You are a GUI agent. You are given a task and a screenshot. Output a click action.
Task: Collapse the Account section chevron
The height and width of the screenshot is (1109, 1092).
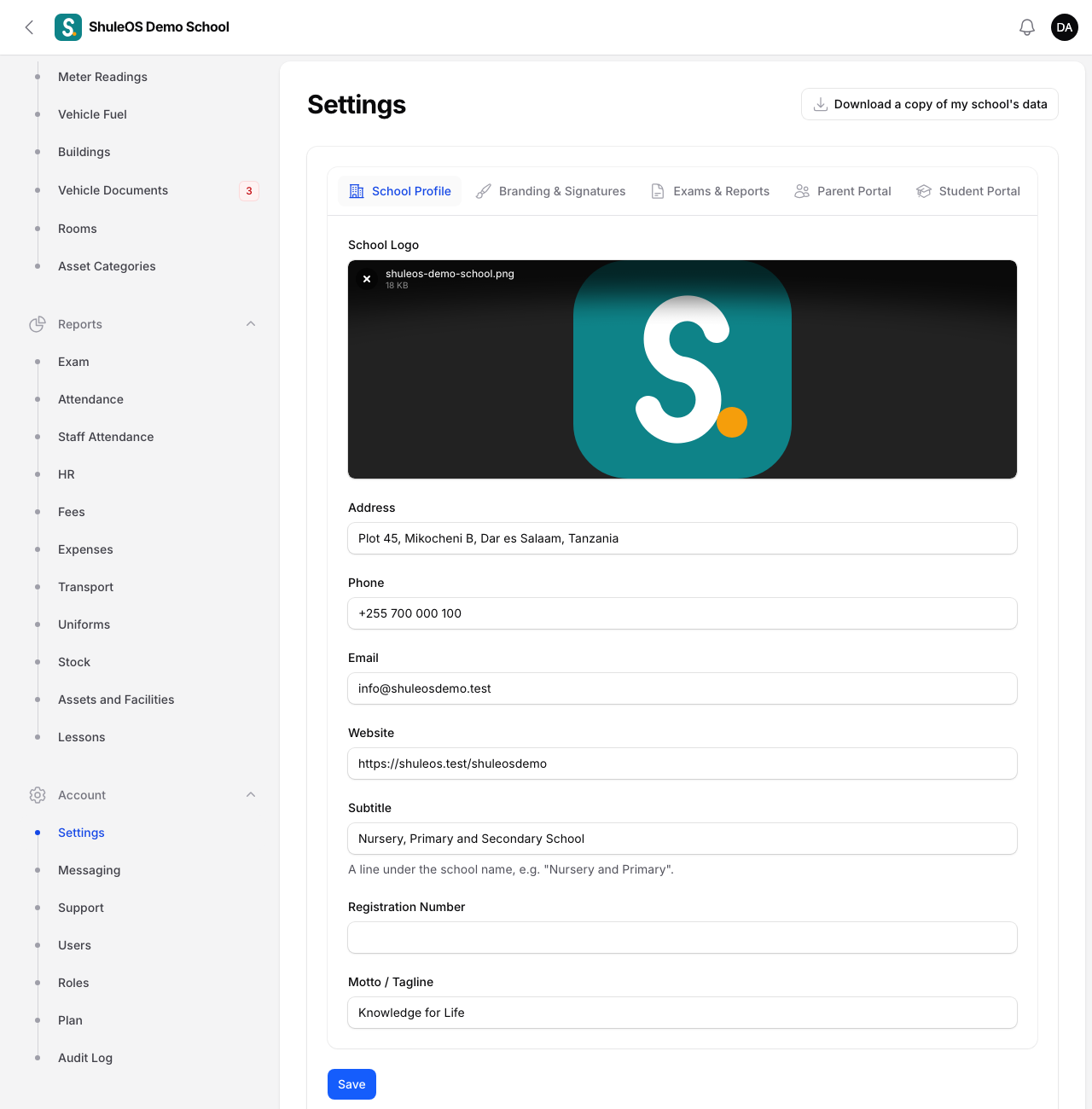tap(251, 795)
